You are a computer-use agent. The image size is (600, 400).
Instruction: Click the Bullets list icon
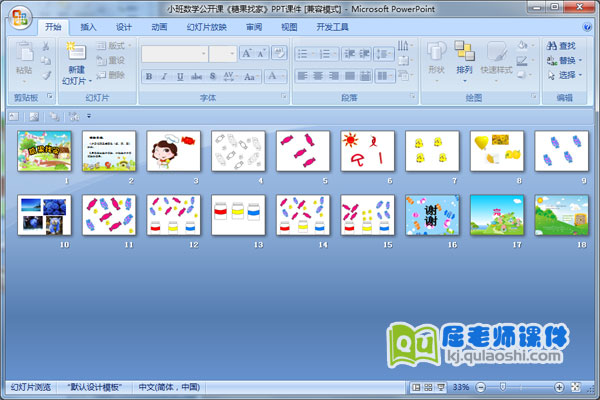point(305,54)
